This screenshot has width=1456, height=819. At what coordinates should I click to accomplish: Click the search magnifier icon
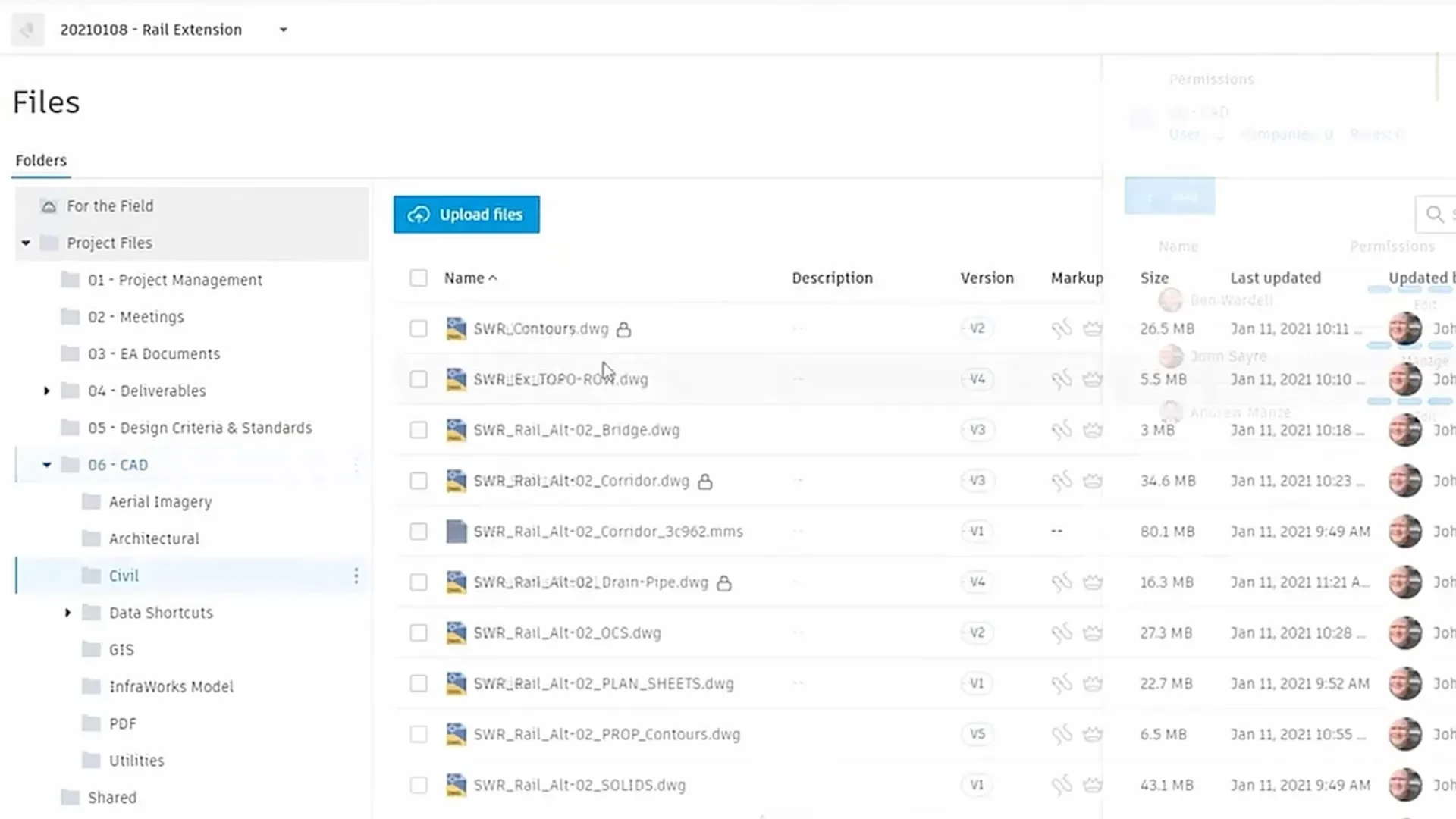(x=1434, y=215)
